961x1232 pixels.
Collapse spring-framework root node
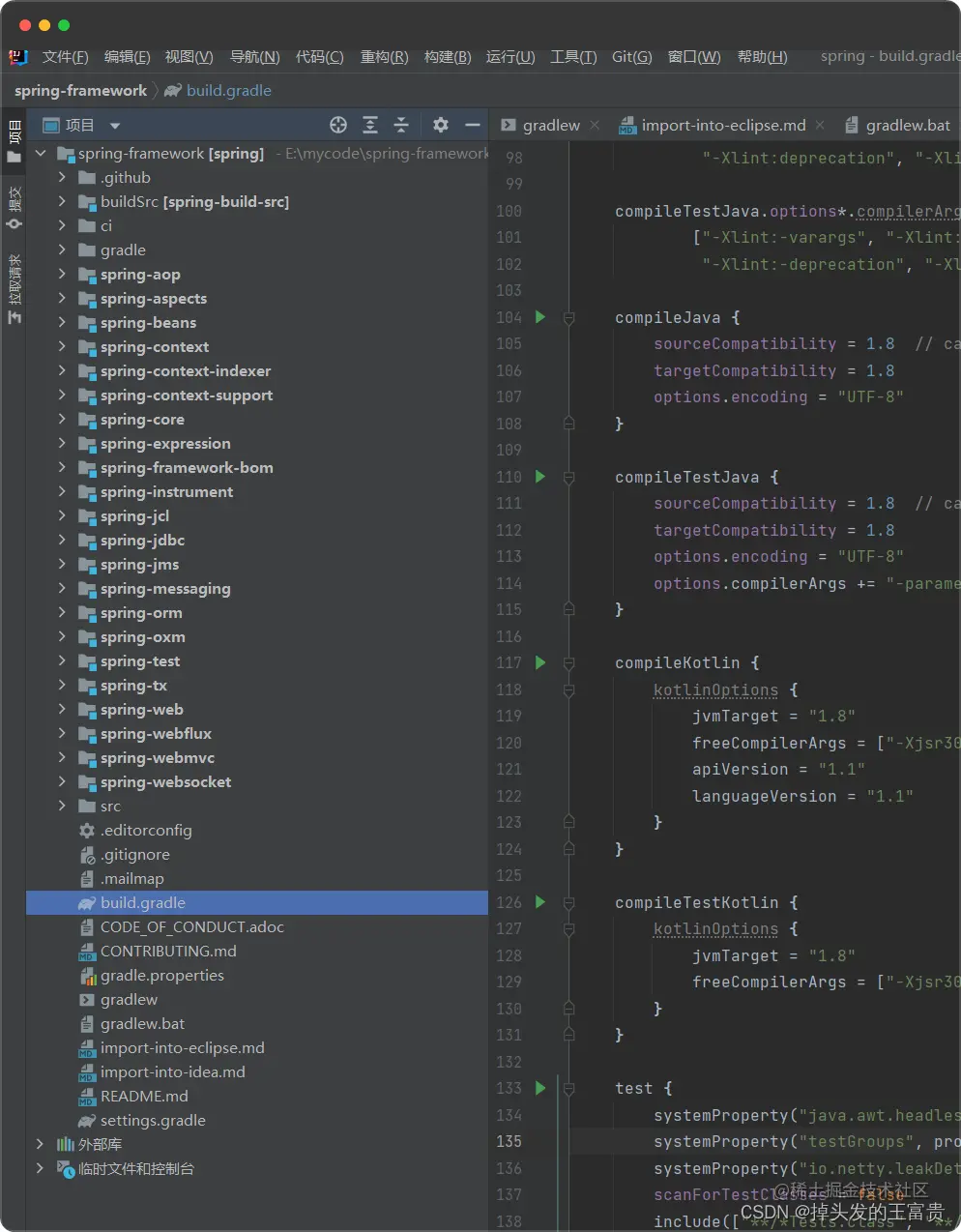click(x=41, y=153)
